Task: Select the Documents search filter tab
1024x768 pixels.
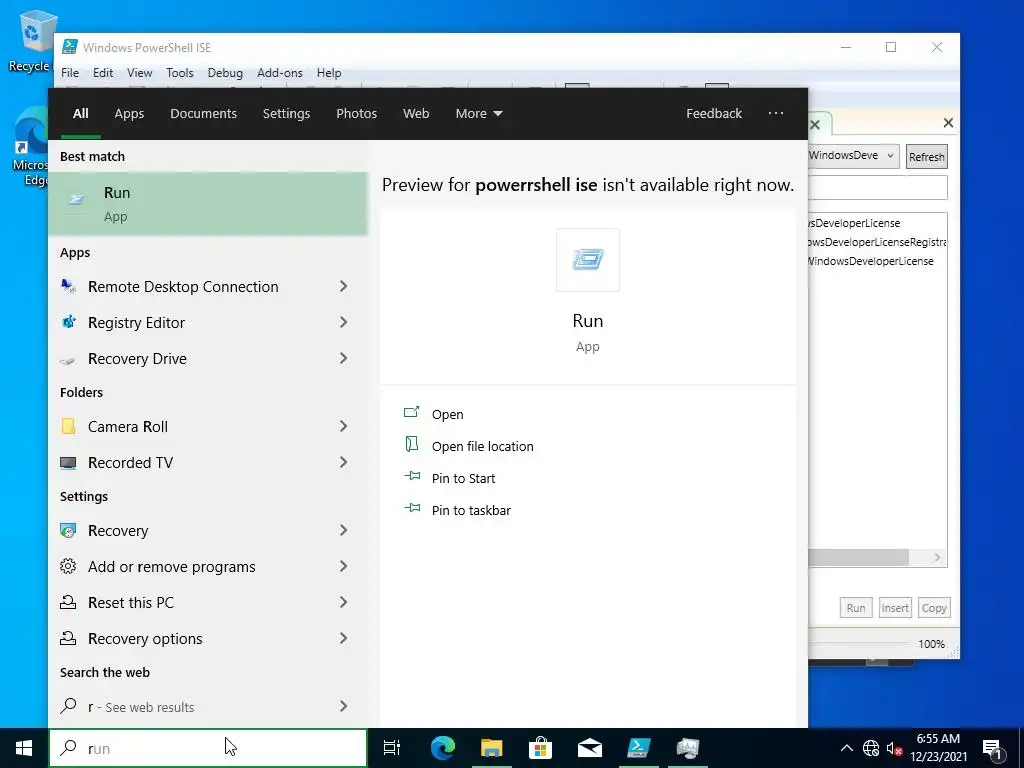Action: (203, 114)
